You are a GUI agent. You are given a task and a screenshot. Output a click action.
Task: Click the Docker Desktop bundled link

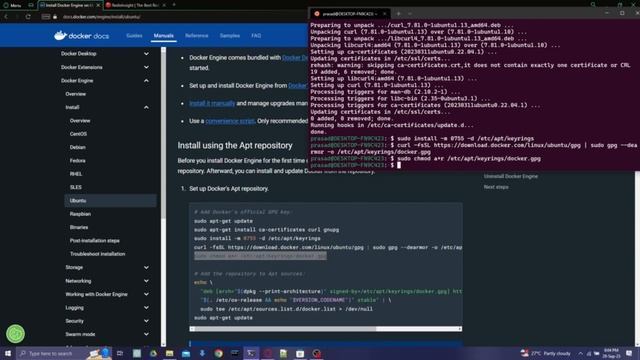click(295, 58)
